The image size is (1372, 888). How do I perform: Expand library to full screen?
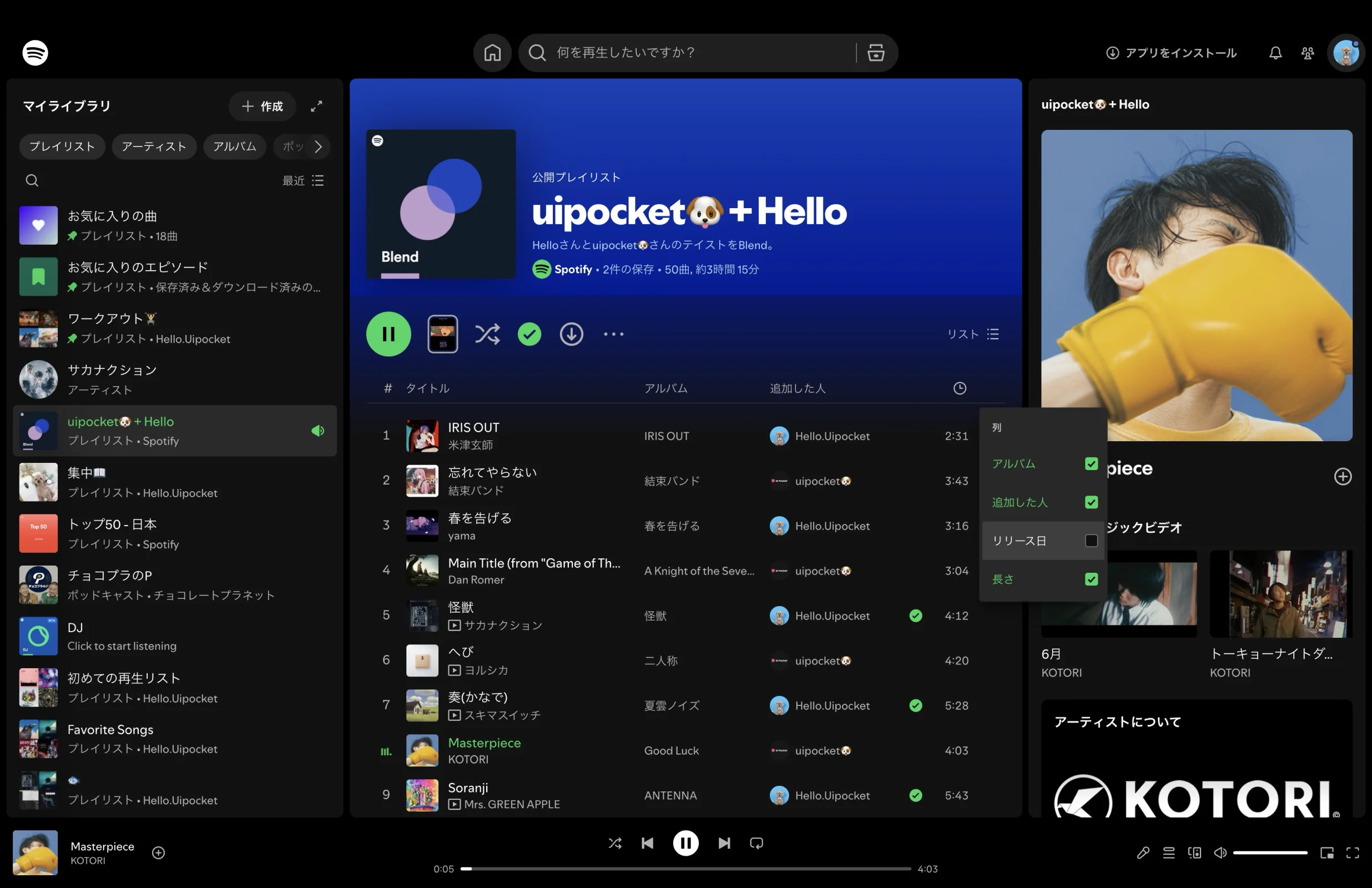(316, 106)
